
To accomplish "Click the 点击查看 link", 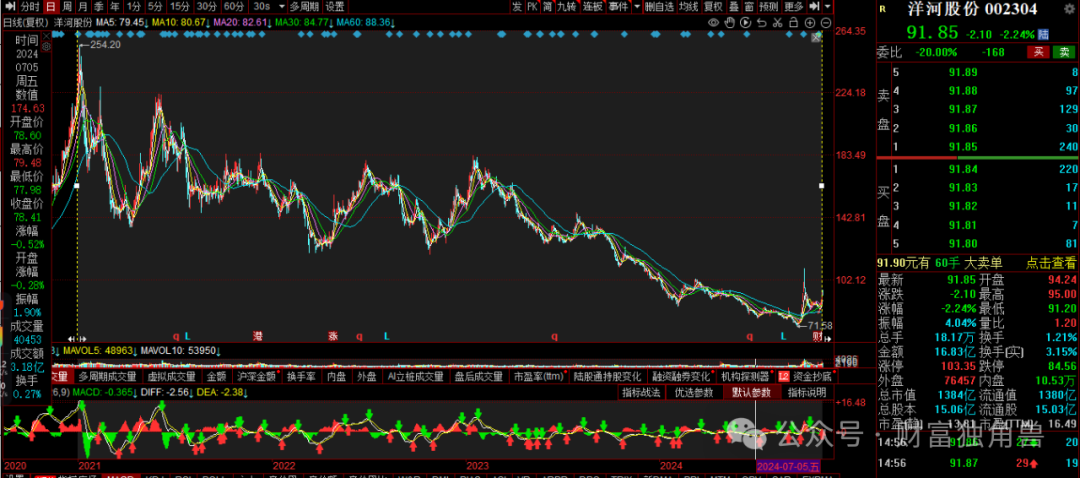I will (x=1050, y=262).
